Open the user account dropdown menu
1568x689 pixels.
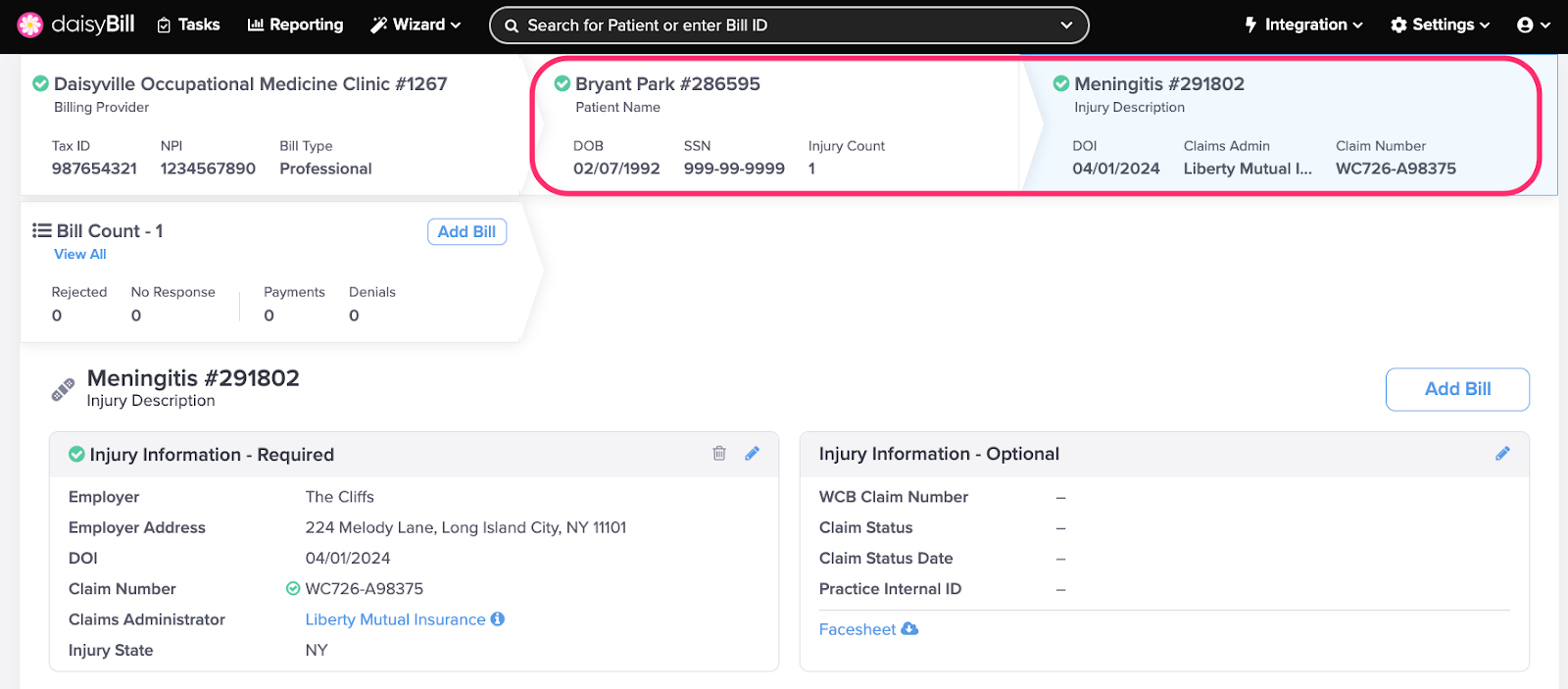point(1533,25)
